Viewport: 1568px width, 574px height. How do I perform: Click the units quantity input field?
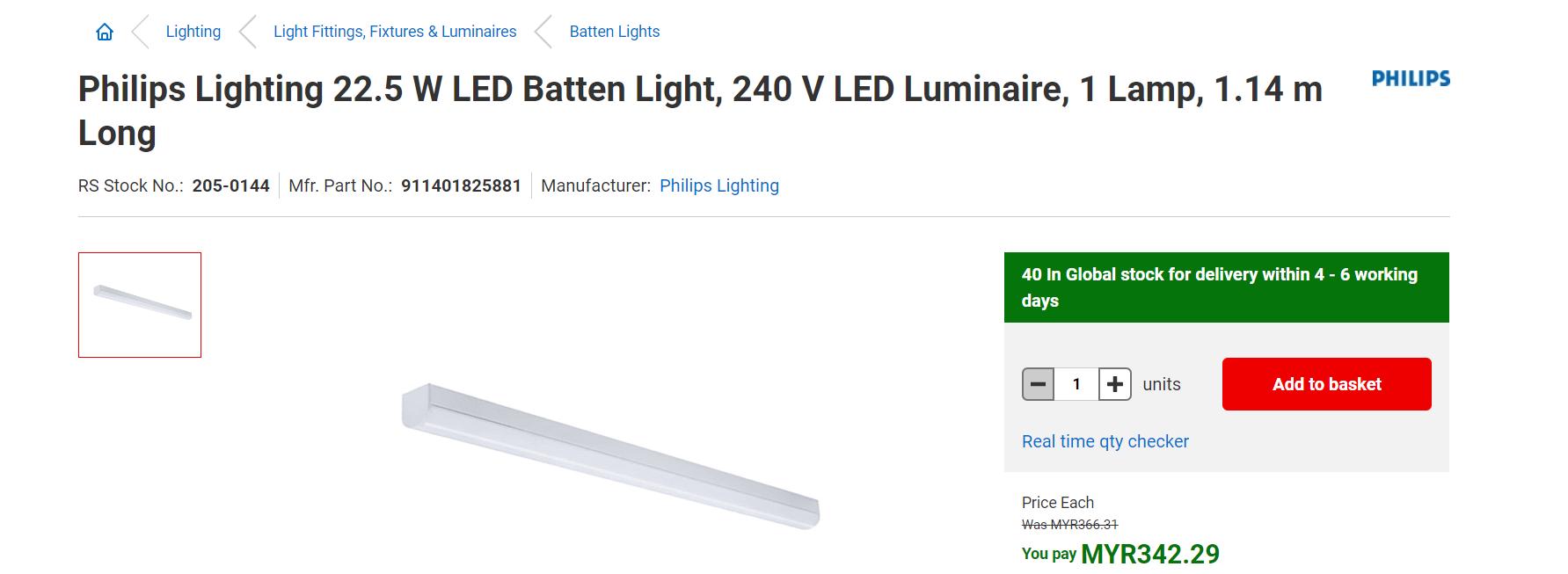[x=1076, y=384]
